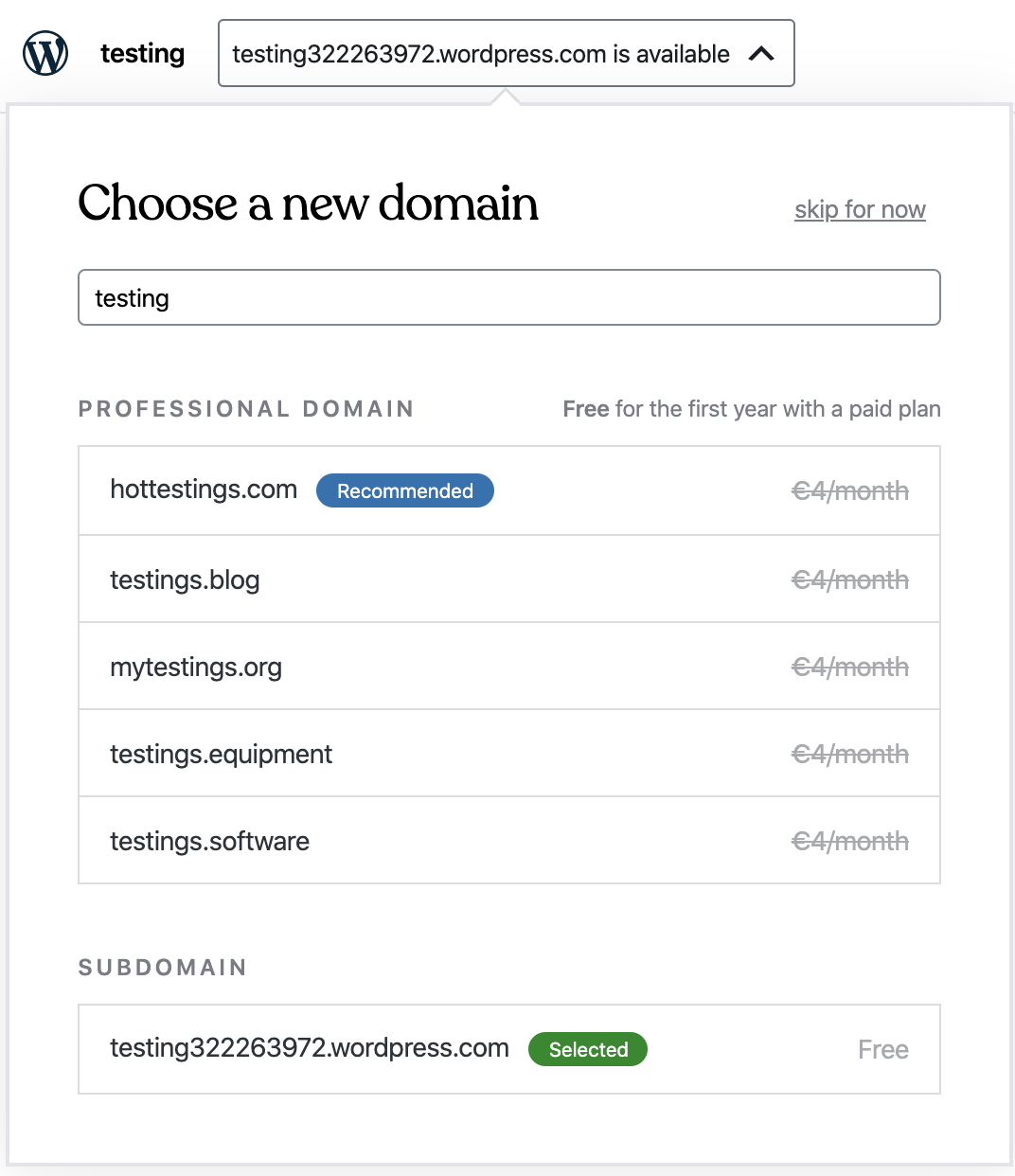Image resolution: width=1015 pixels, height=1176 pixels.
Task: Collapse the domain picker chevron arrow
Action: tap(761, 54)
